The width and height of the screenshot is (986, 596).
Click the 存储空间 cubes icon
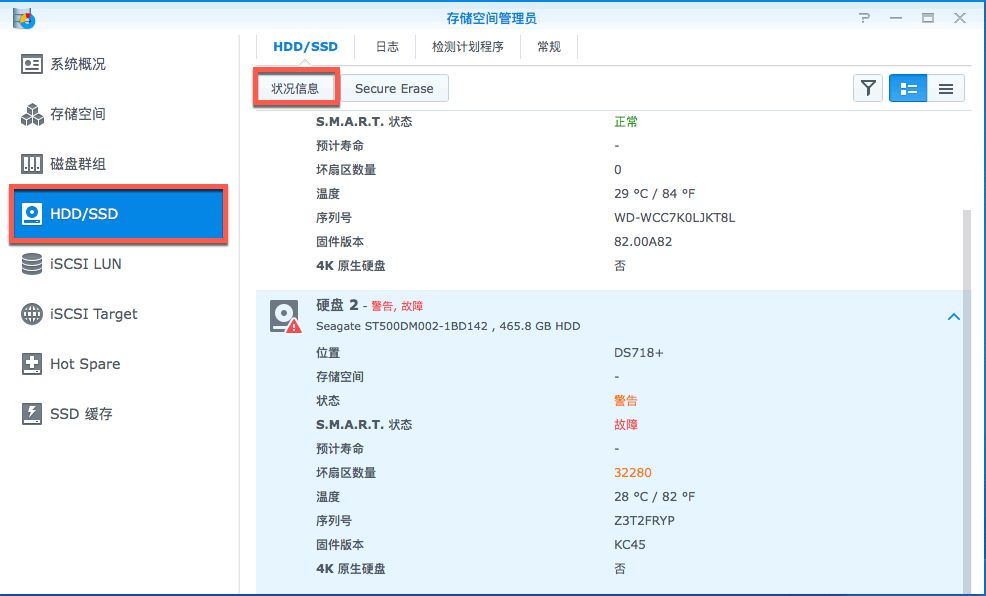[31, 114]
